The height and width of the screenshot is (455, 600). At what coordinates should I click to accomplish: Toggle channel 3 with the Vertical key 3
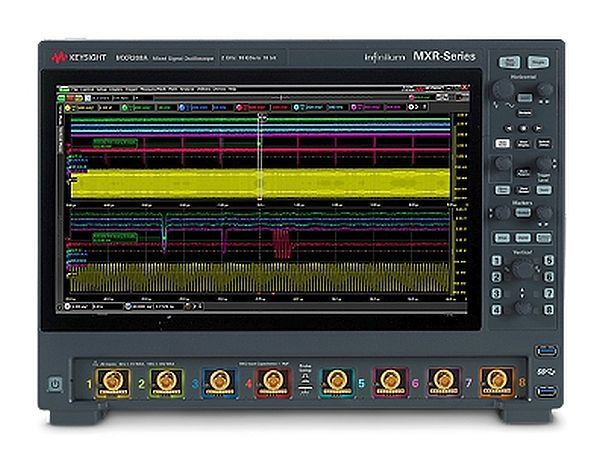point(497,294)
